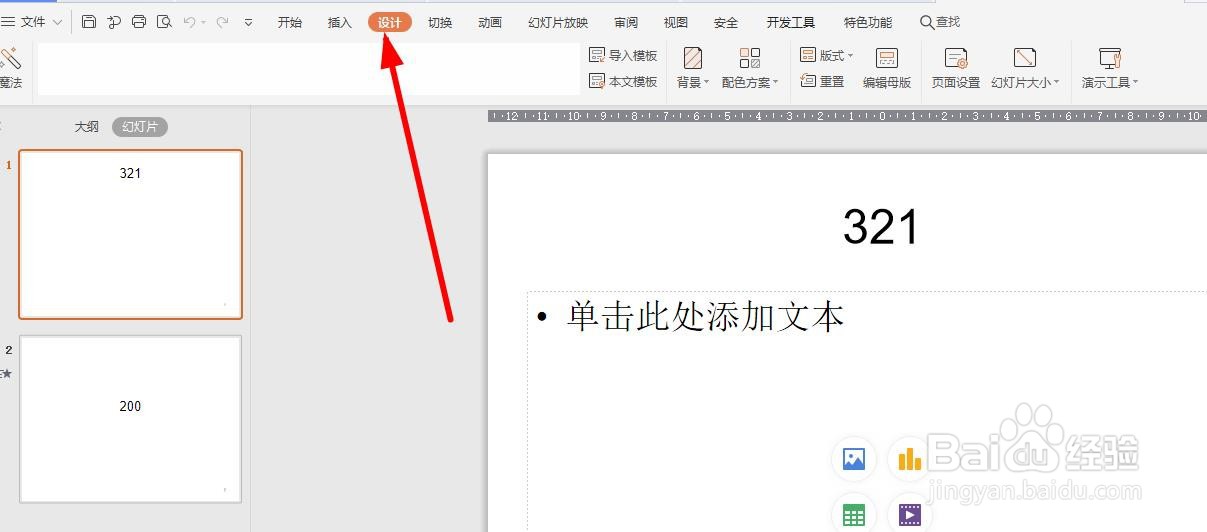The image size is (1207, 532).
Task: Open the 版式 layout dropdown
Action: pos(827,56)
